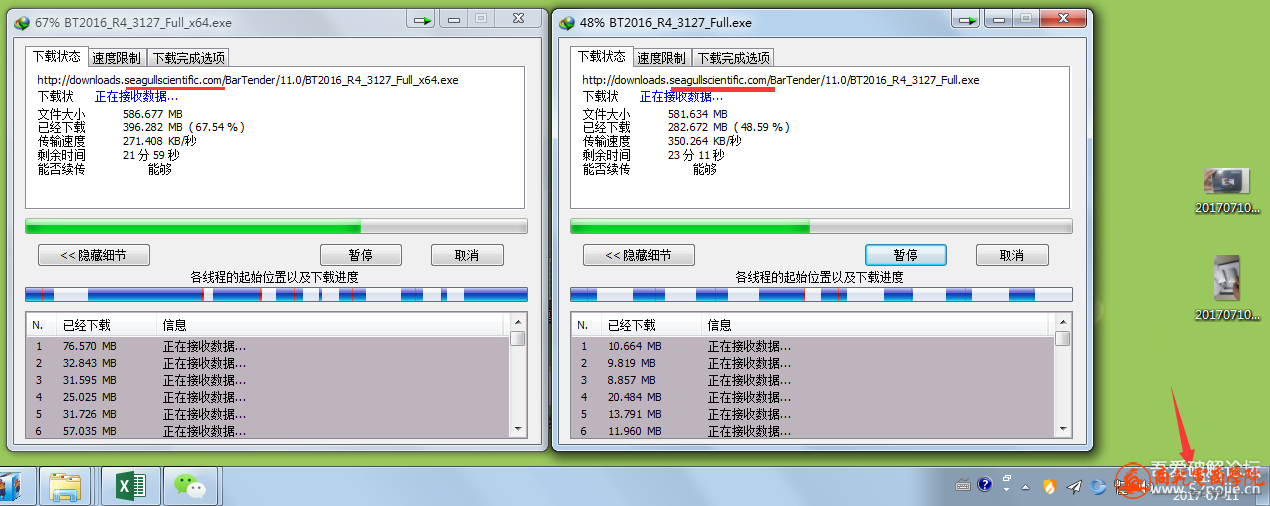Click scroll-down arrow of 48% window thread list

click(1062, 428)
